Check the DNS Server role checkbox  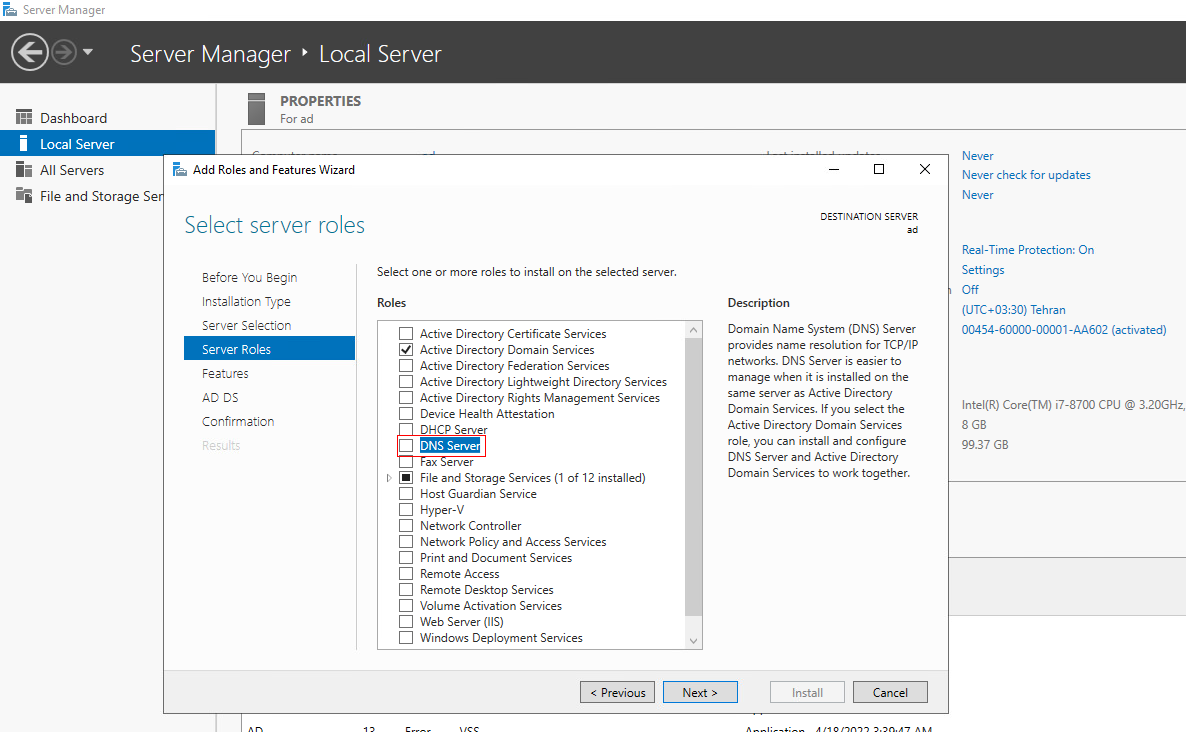pos(406,445)
